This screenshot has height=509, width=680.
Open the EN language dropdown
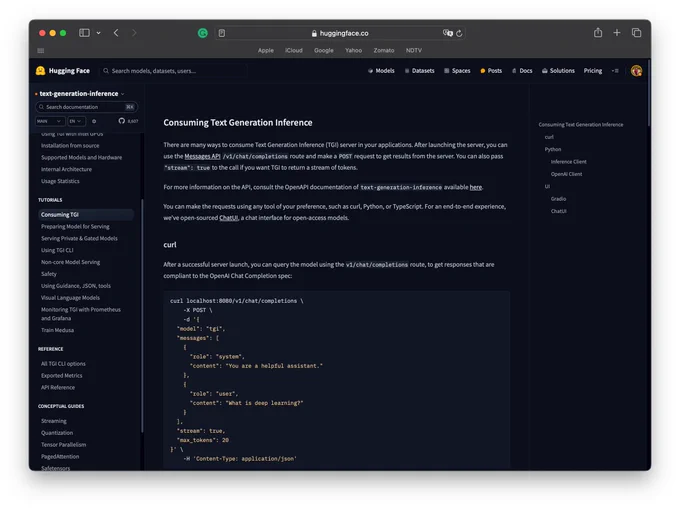click(76, 121)
